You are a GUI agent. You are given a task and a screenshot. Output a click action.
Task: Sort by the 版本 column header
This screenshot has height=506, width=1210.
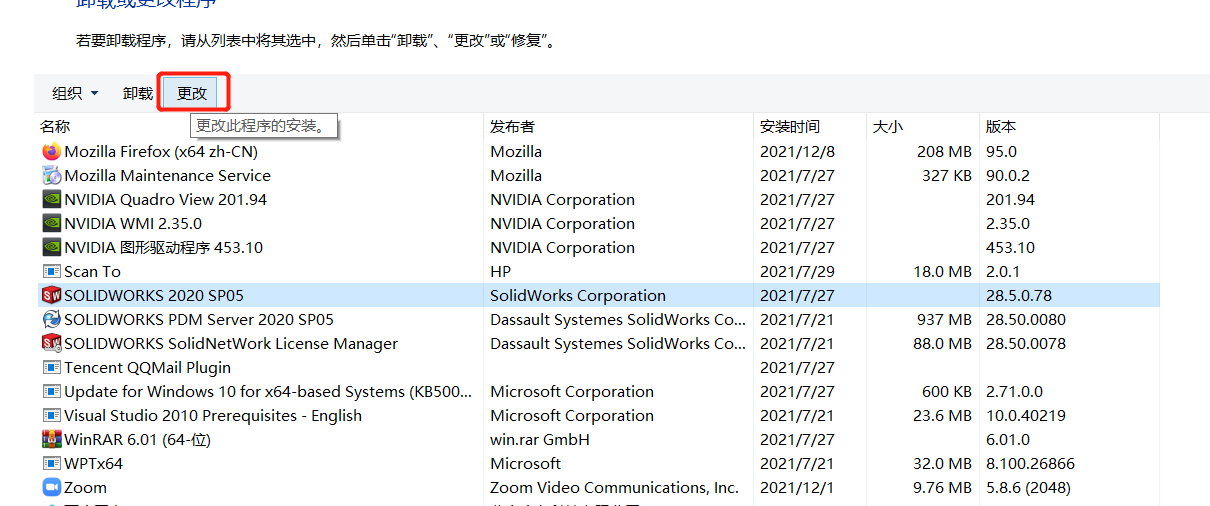1001,127
